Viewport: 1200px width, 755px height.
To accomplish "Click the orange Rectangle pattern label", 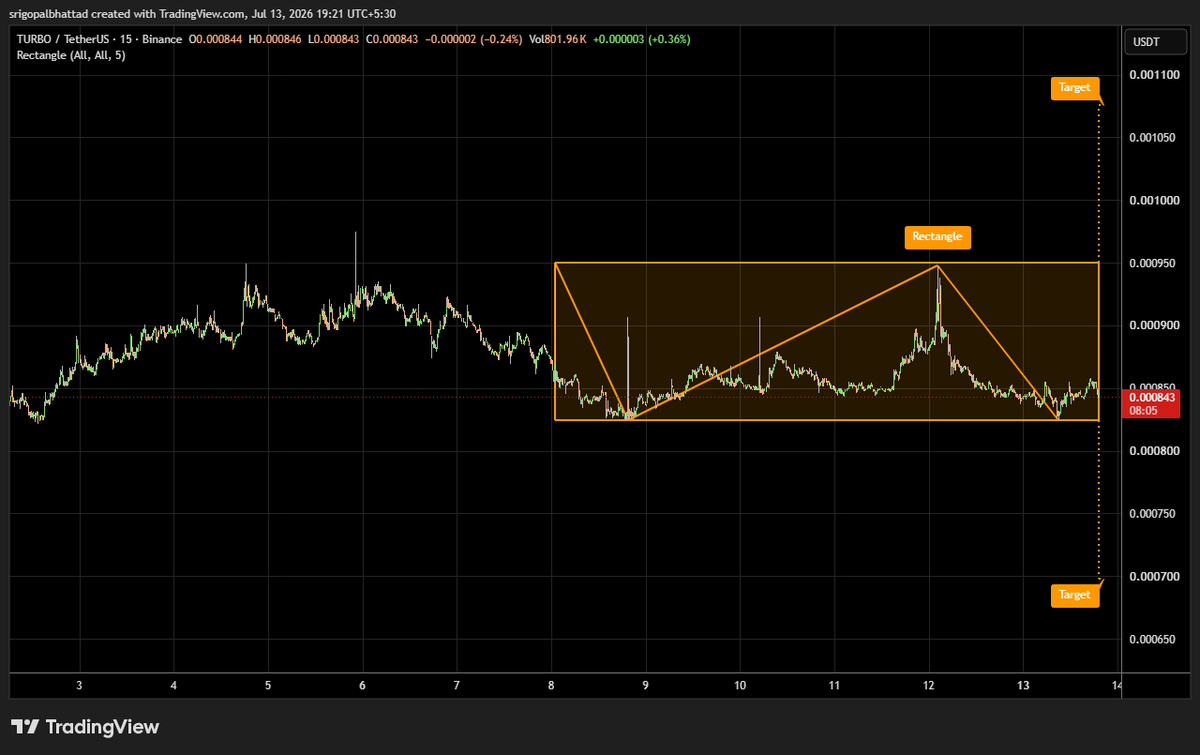I will (x=937, y=237).
